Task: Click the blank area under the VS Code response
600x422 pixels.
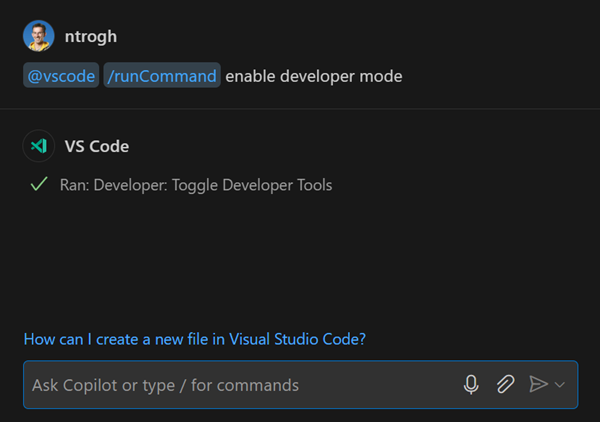Action: (x=300, y=260)
